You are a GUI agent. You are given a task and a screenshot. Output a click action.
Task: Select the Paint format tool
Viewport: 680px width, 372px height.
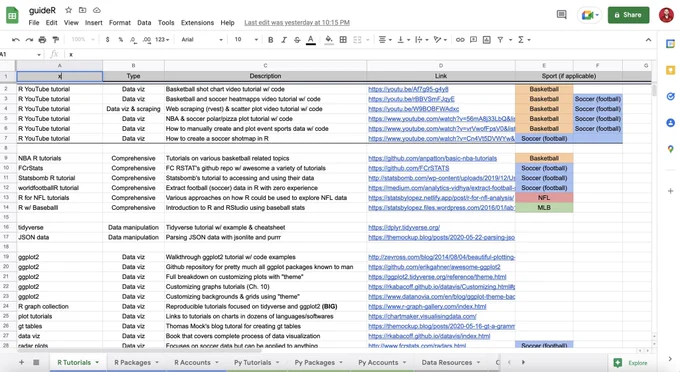pyautogui.click(x=56, y=40)
